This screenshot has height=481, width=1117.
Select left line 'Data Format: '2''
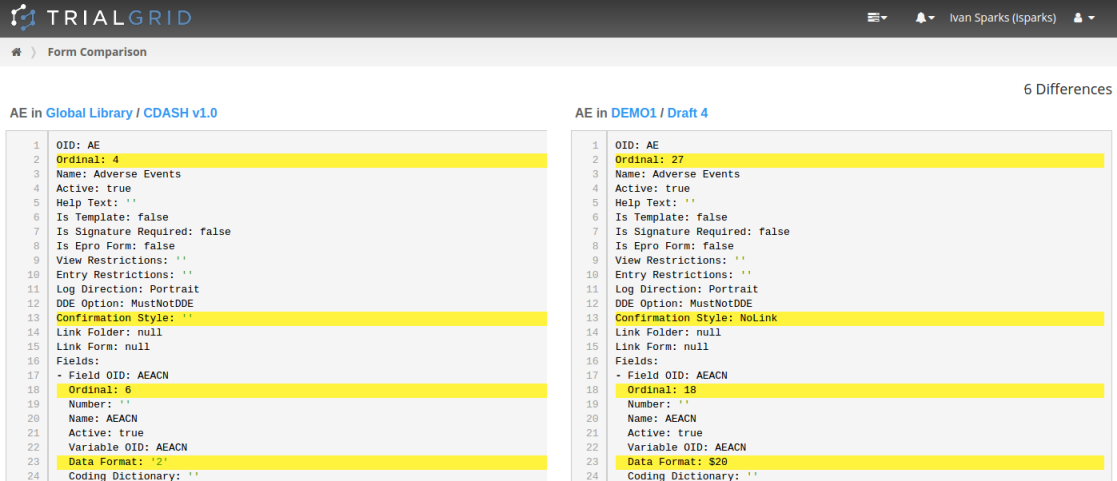click(x=301, y=462)
